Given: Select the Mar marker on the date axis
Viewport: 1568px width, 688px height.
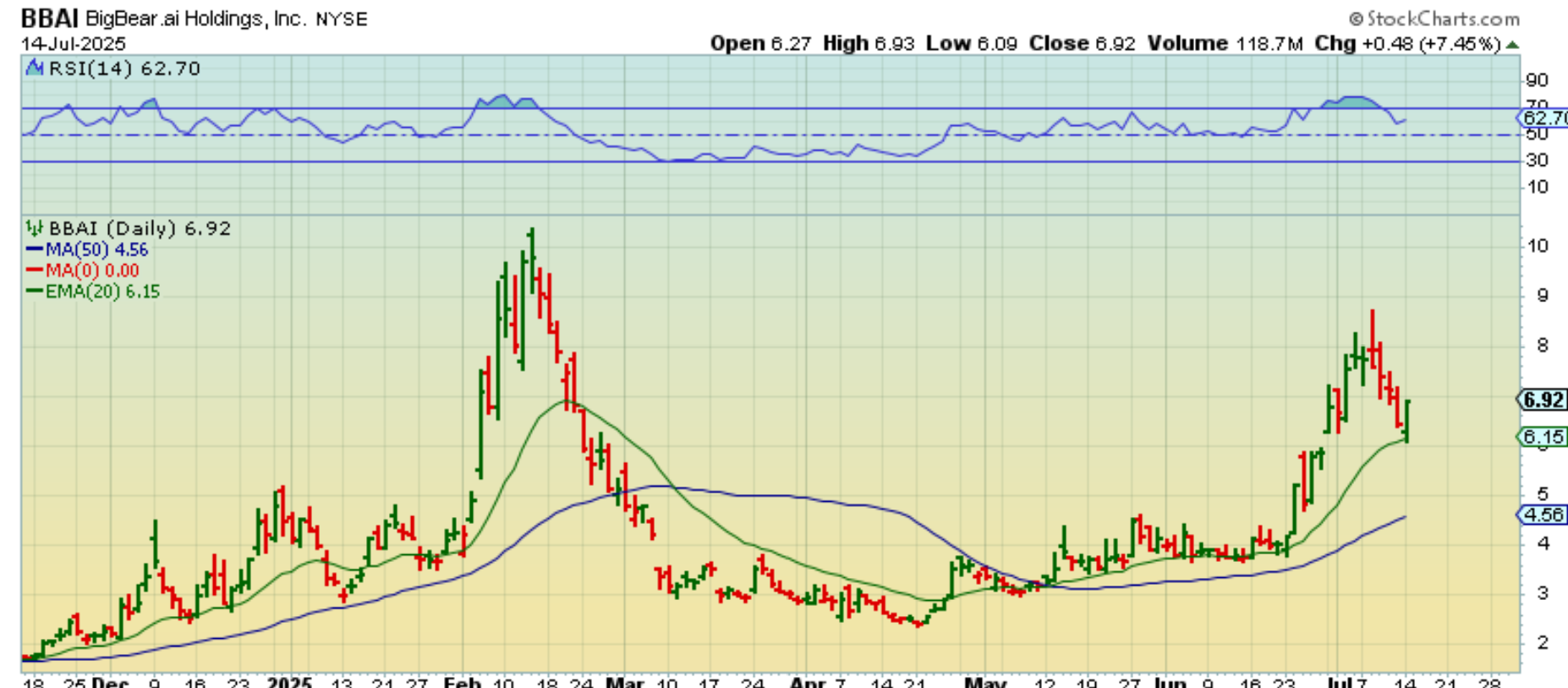Looking at the screenshot, I should point(625,681).
